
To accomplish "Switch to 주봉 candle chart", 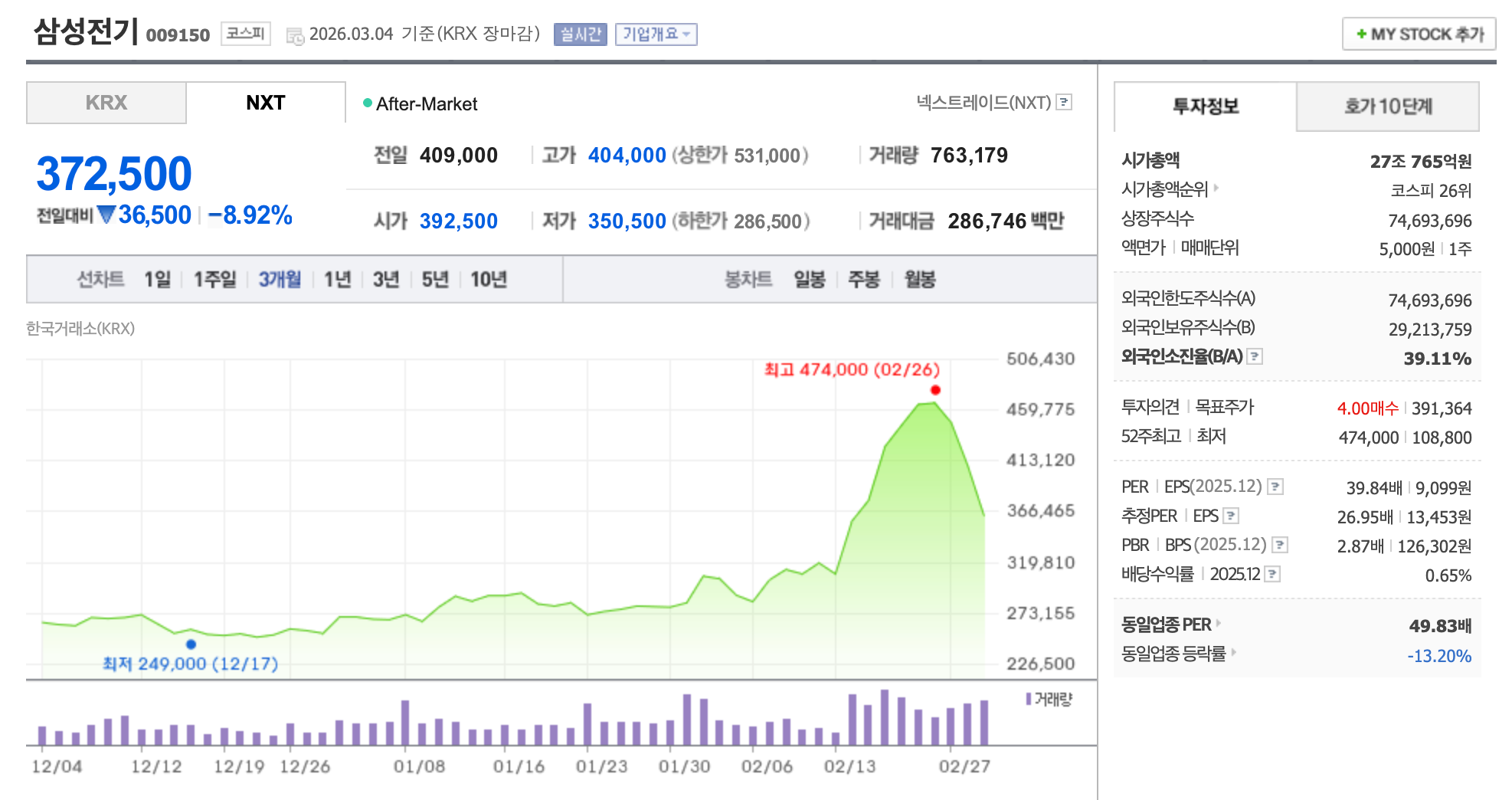I will click(864, 280).
